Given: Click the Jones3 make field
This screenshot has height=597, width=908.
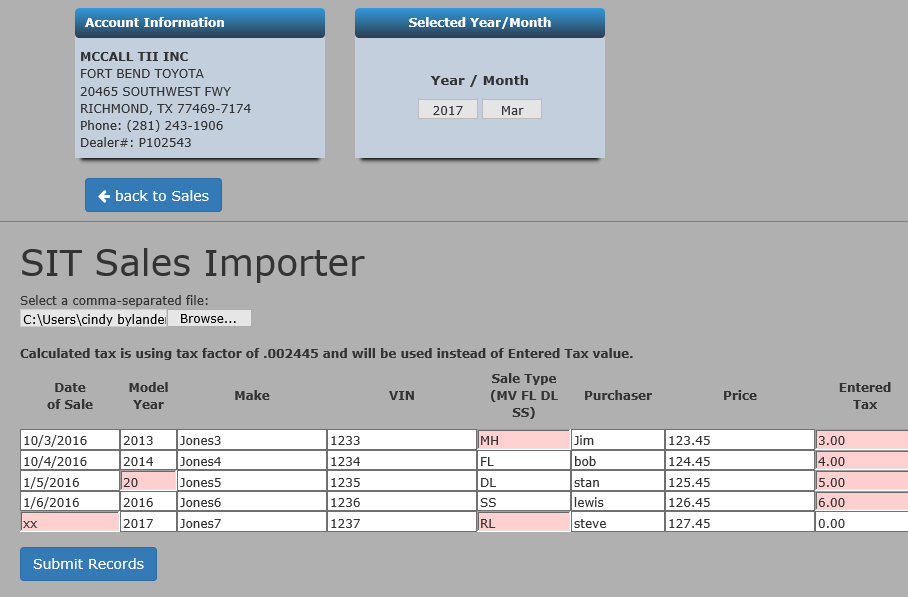Looking at the screenshot, I should pos(251,441).
